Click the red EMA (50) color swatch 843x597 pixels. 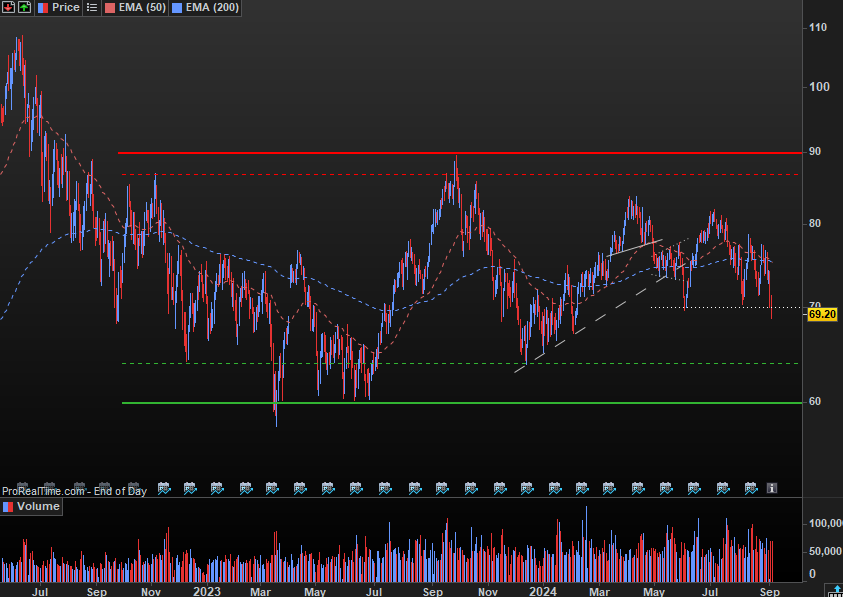pyautogui.click(x=110, y=8)
